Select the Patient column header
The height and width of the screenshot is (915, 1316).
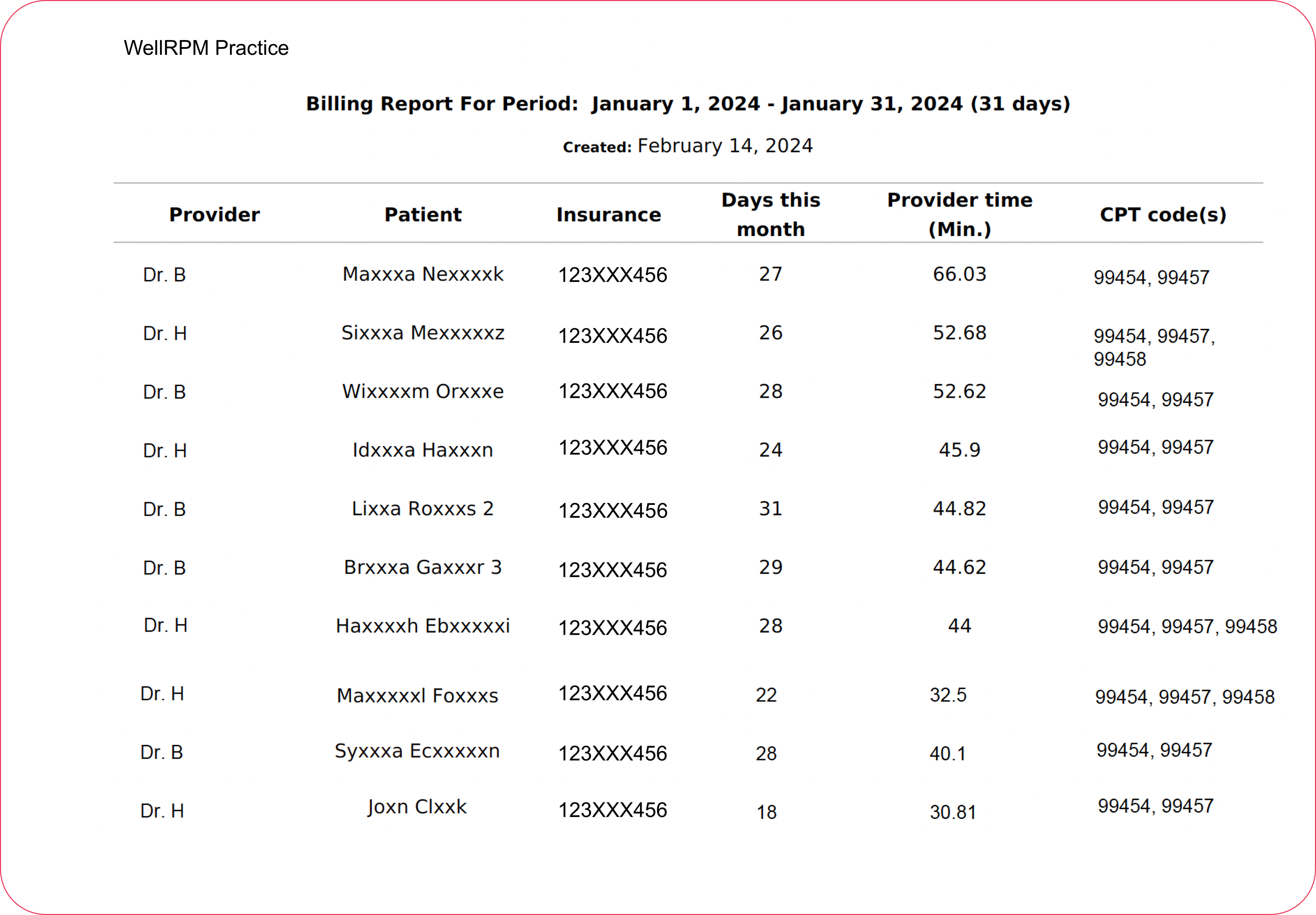pos(423,215)
